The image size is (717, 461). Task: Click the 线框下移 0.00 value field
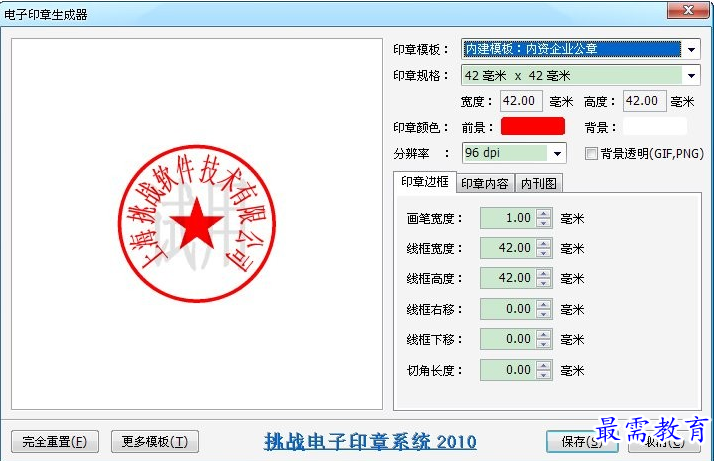(x=508, y=339)
